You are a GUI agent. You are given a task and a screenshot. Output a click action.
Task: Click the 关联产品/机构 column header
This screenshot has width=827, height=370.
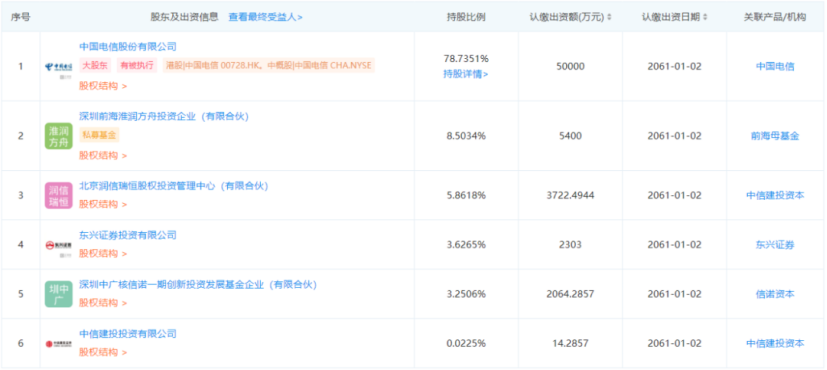(x=775, y=17)
